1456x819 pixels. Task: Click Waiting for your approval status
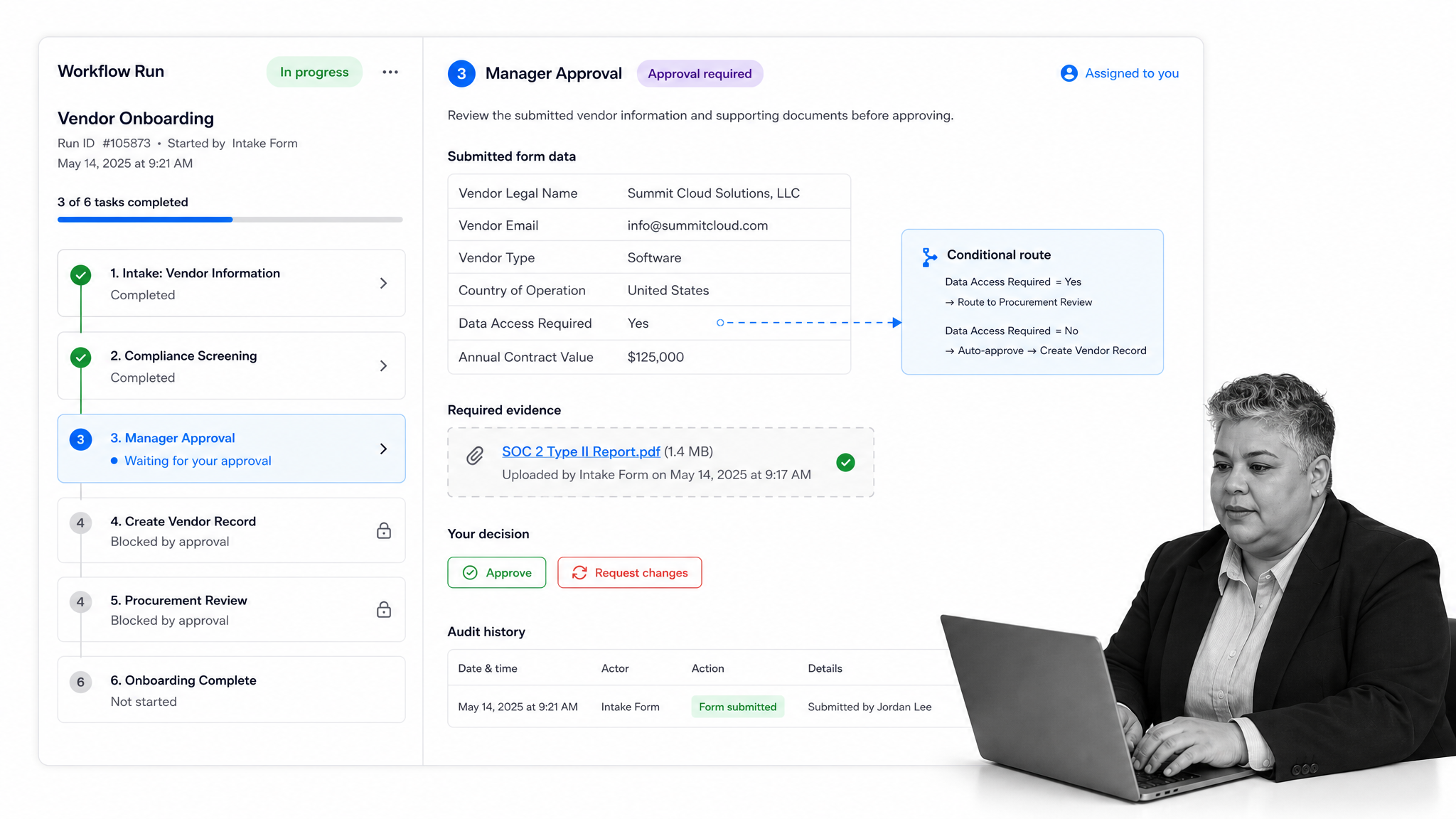(198, 461)
